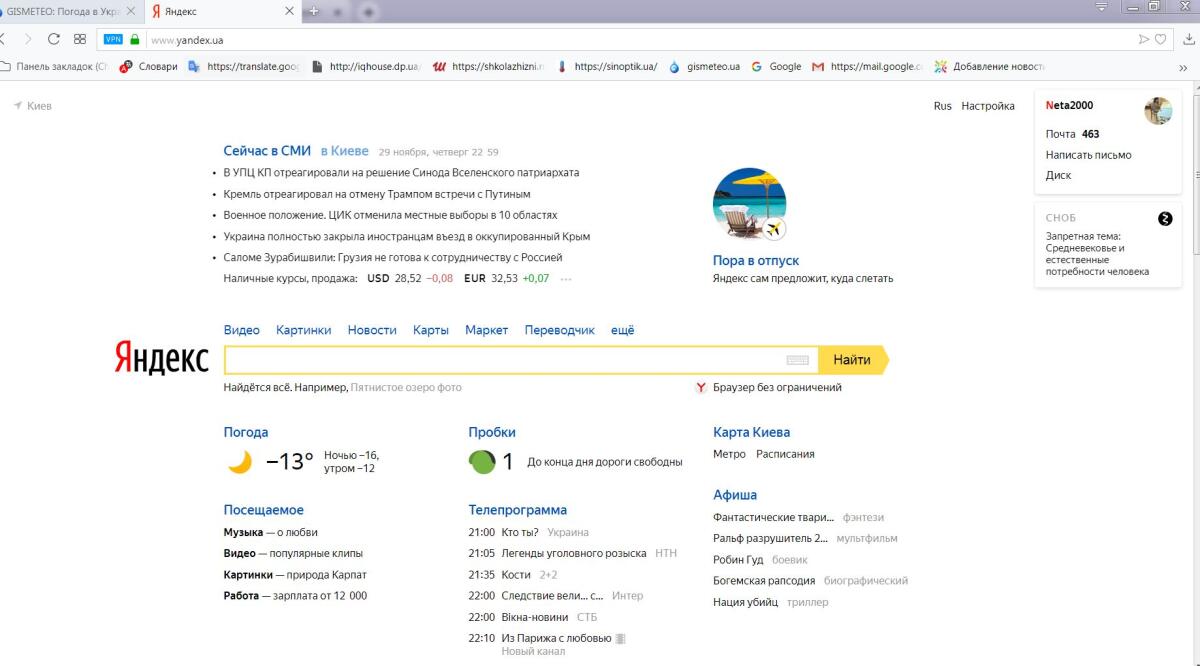This screenshot has height=666, width=1200.
Task: Reload the current page
Action: pos(54,40)
